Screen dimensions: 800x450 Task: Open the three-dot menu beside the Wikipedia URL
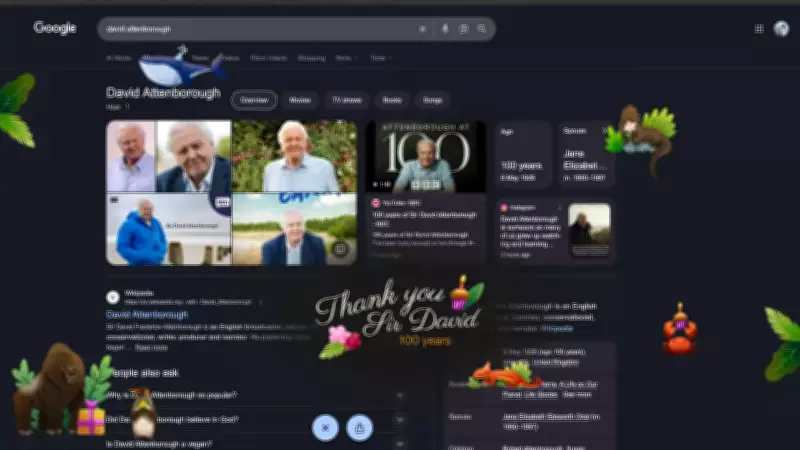click(x=260, y=302)
